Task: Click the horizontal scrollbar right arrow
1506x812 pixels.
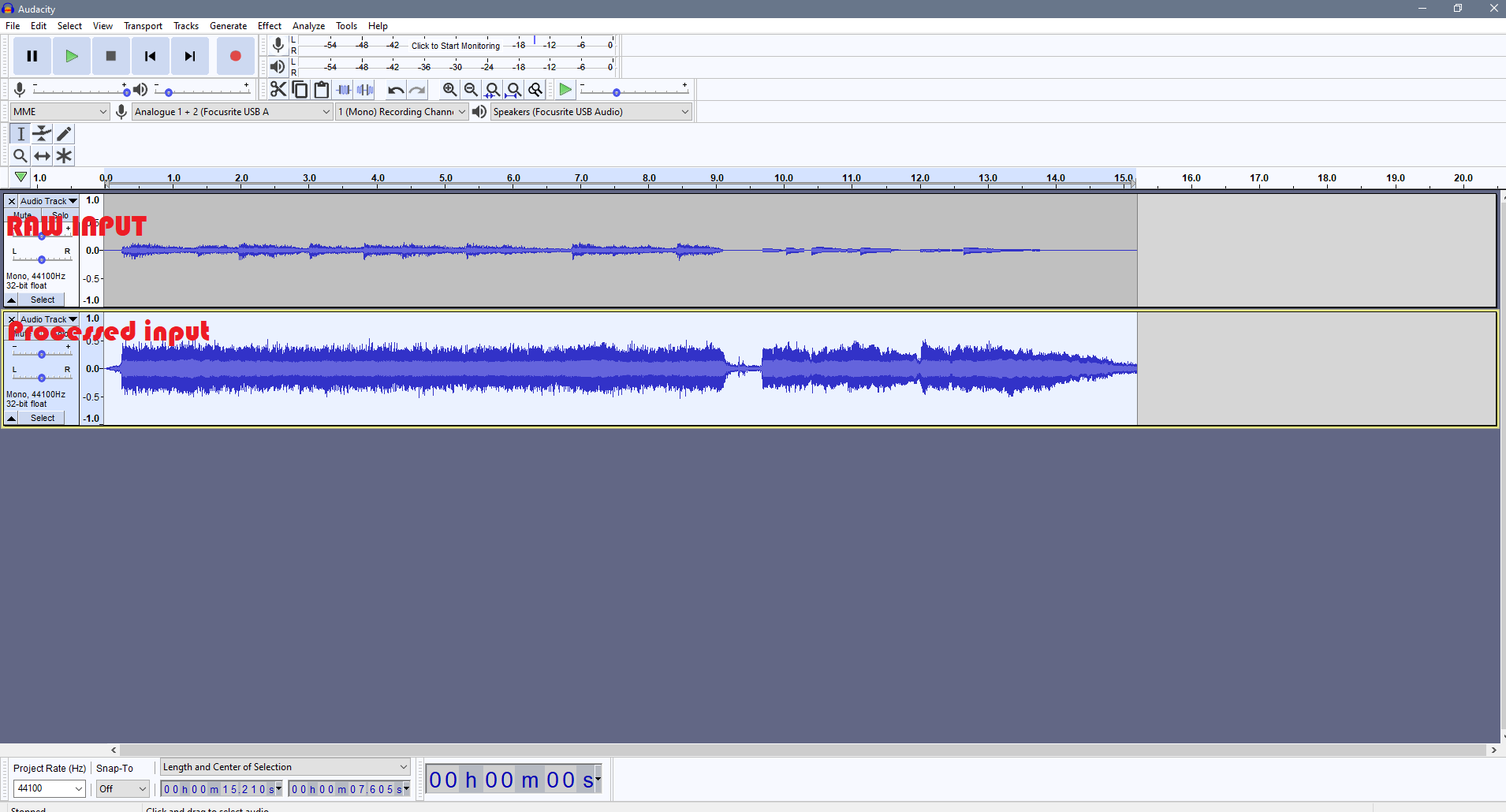Action: pos(1493,750)
